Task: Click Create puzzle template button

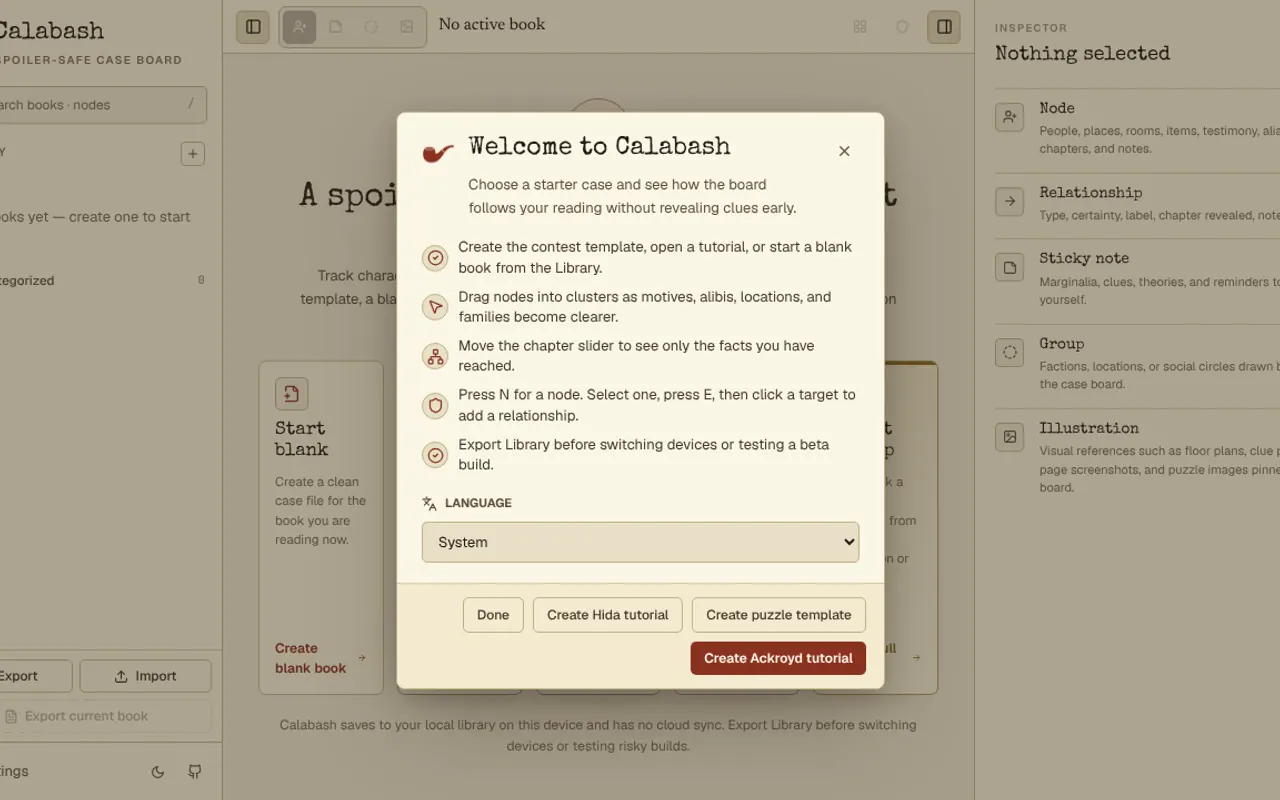Action: [x=779, y=615]
